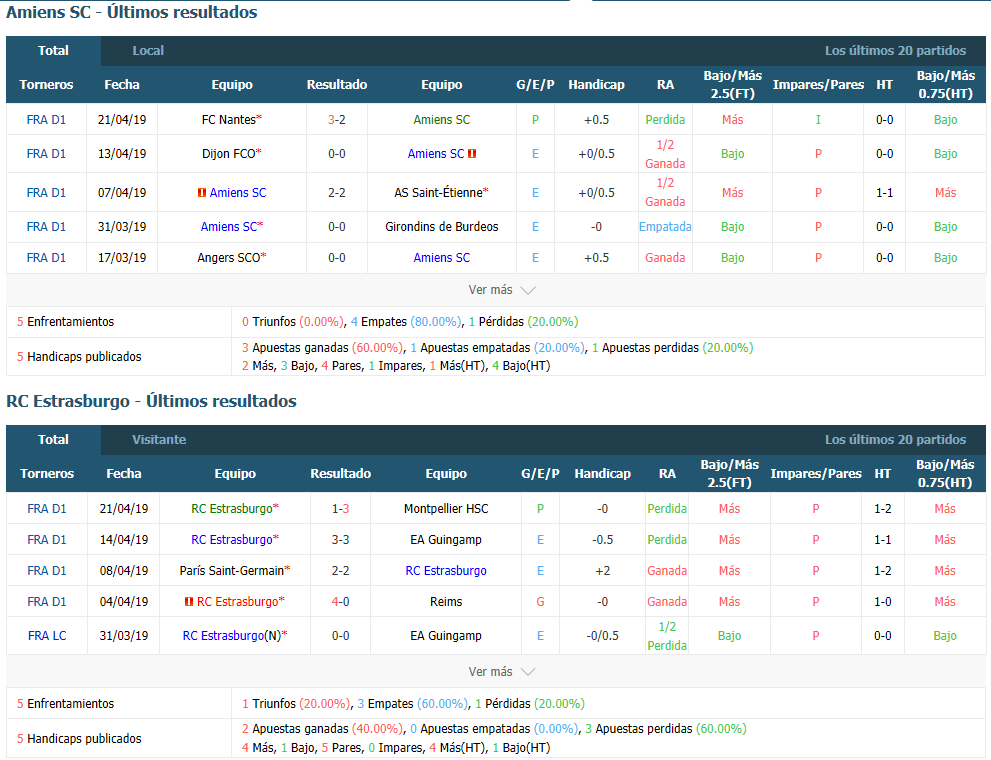Click red card icon beside Amiens SC on 13/04/19
The image size is (991, 760).
(472, 154)
